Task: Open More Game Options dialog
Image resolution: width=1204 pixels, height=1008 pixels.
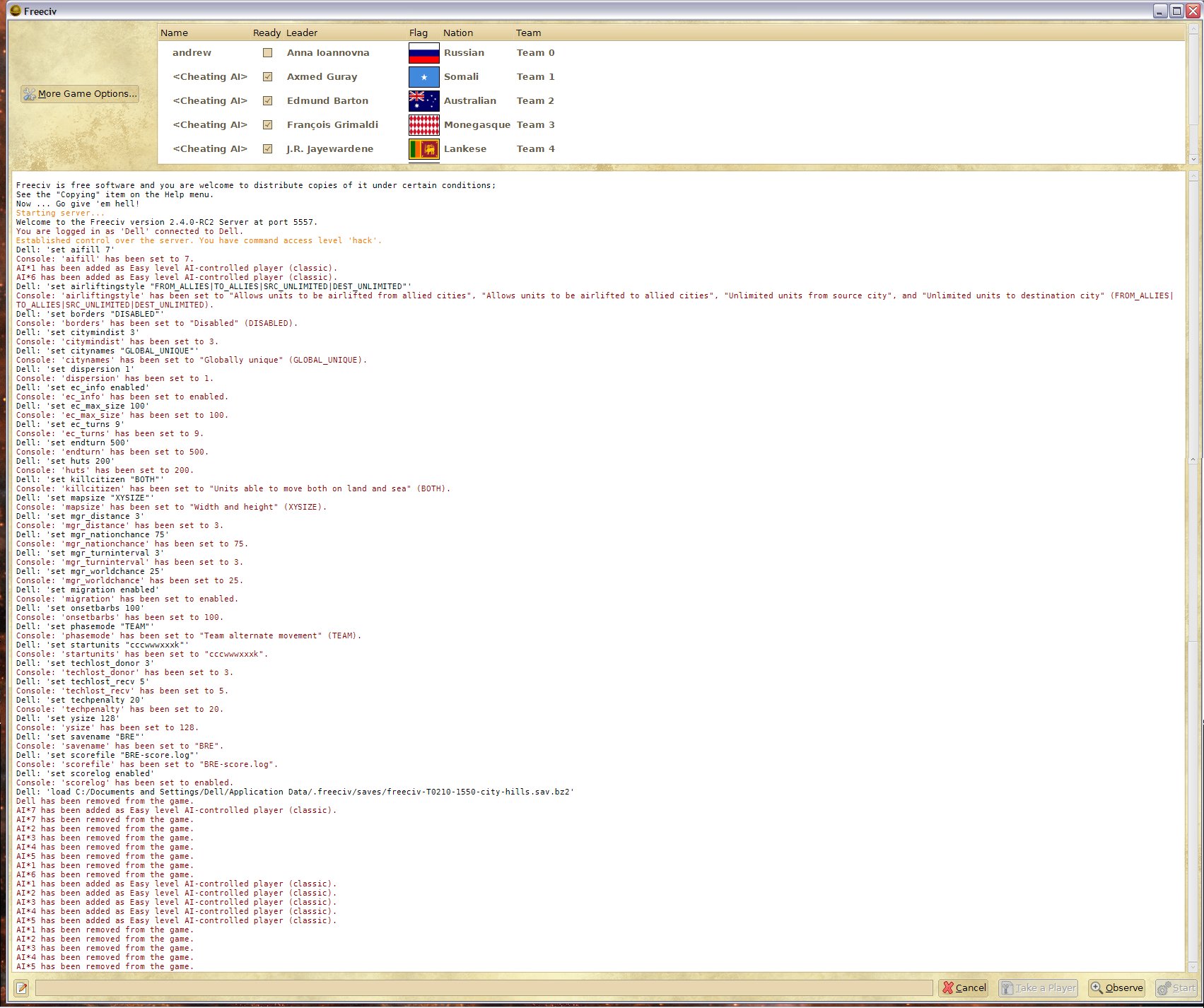Action: [x=79, y=94]
